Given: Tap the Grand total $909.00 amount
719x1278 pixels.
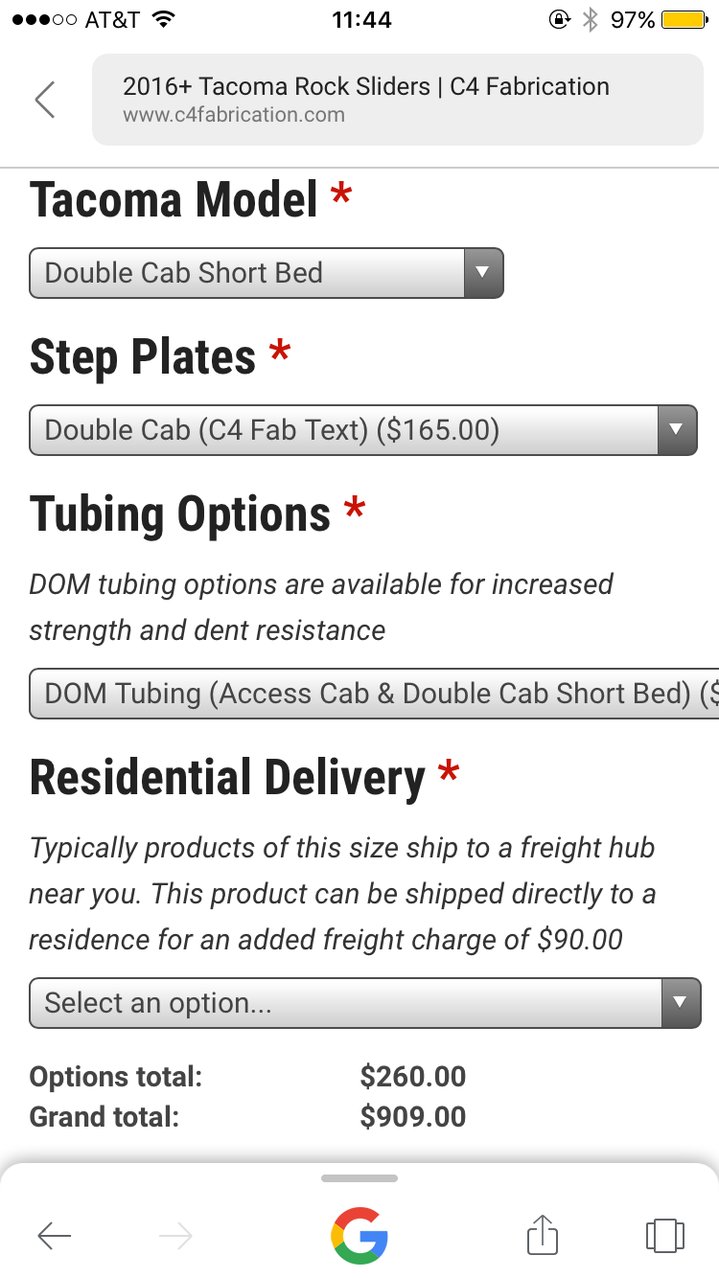Looking at the screenshot, I should (413, 1117).
